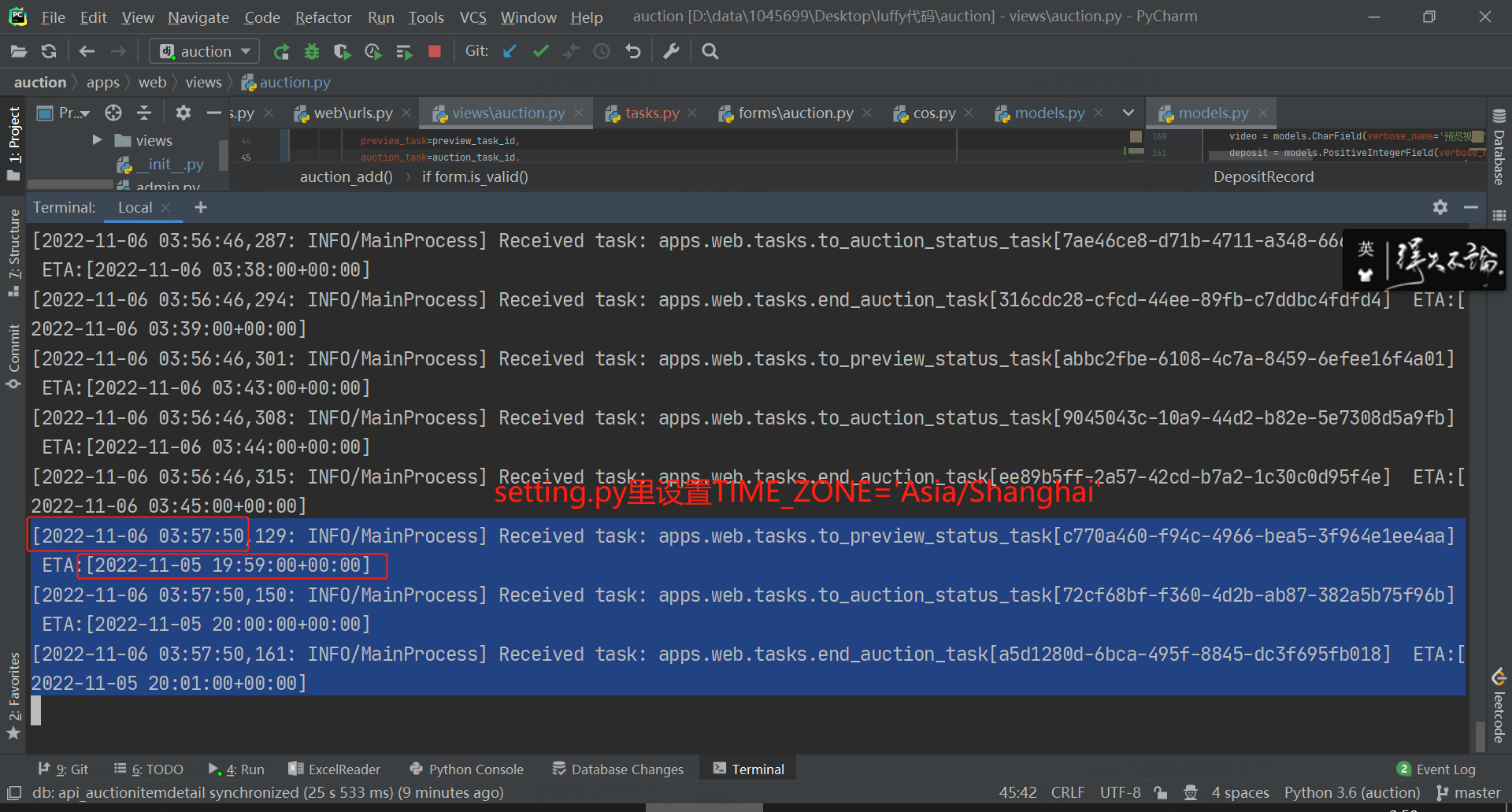Click the Git rollback icon
1512x812 pixels.
(x=633, y=51)
